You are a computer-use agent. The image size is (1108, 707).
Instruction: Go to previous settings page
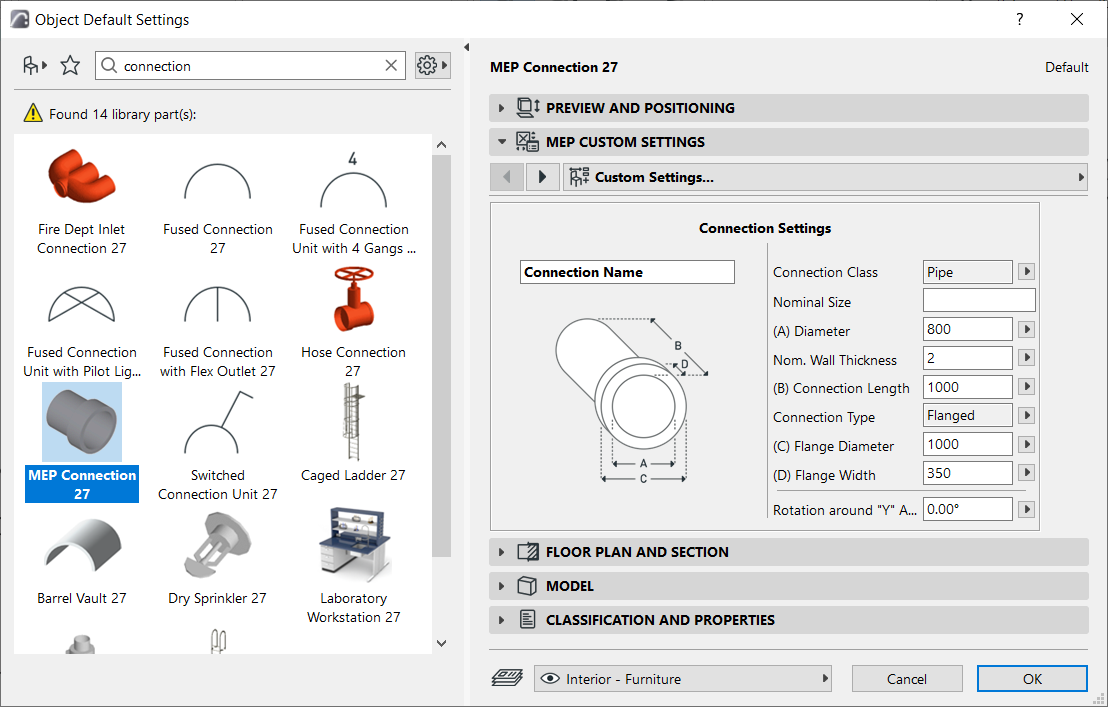(507, 177)
